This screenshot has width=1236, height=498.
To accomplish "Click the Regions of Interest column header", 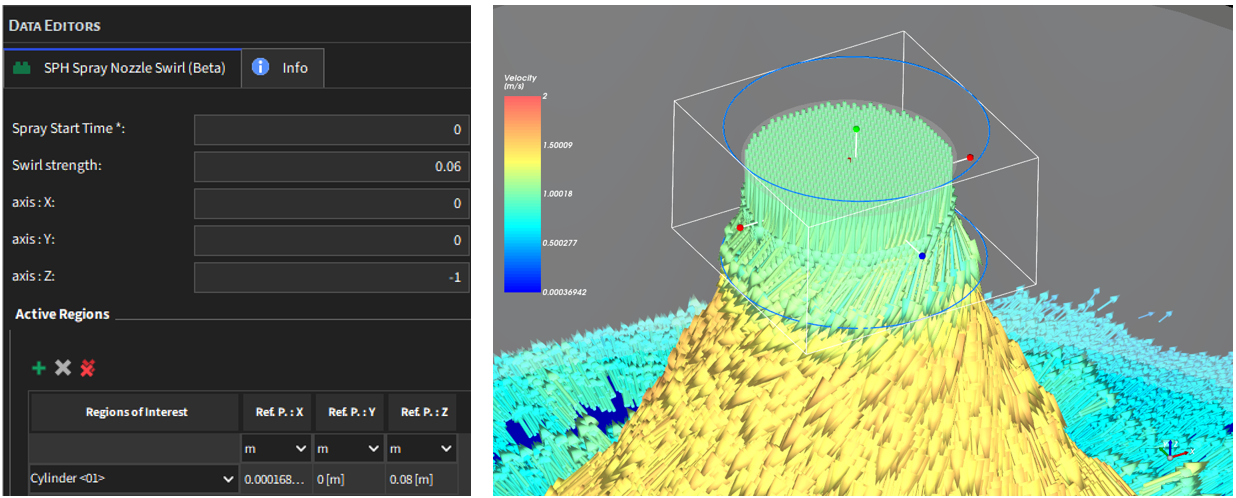I will [x=136, y=412].
